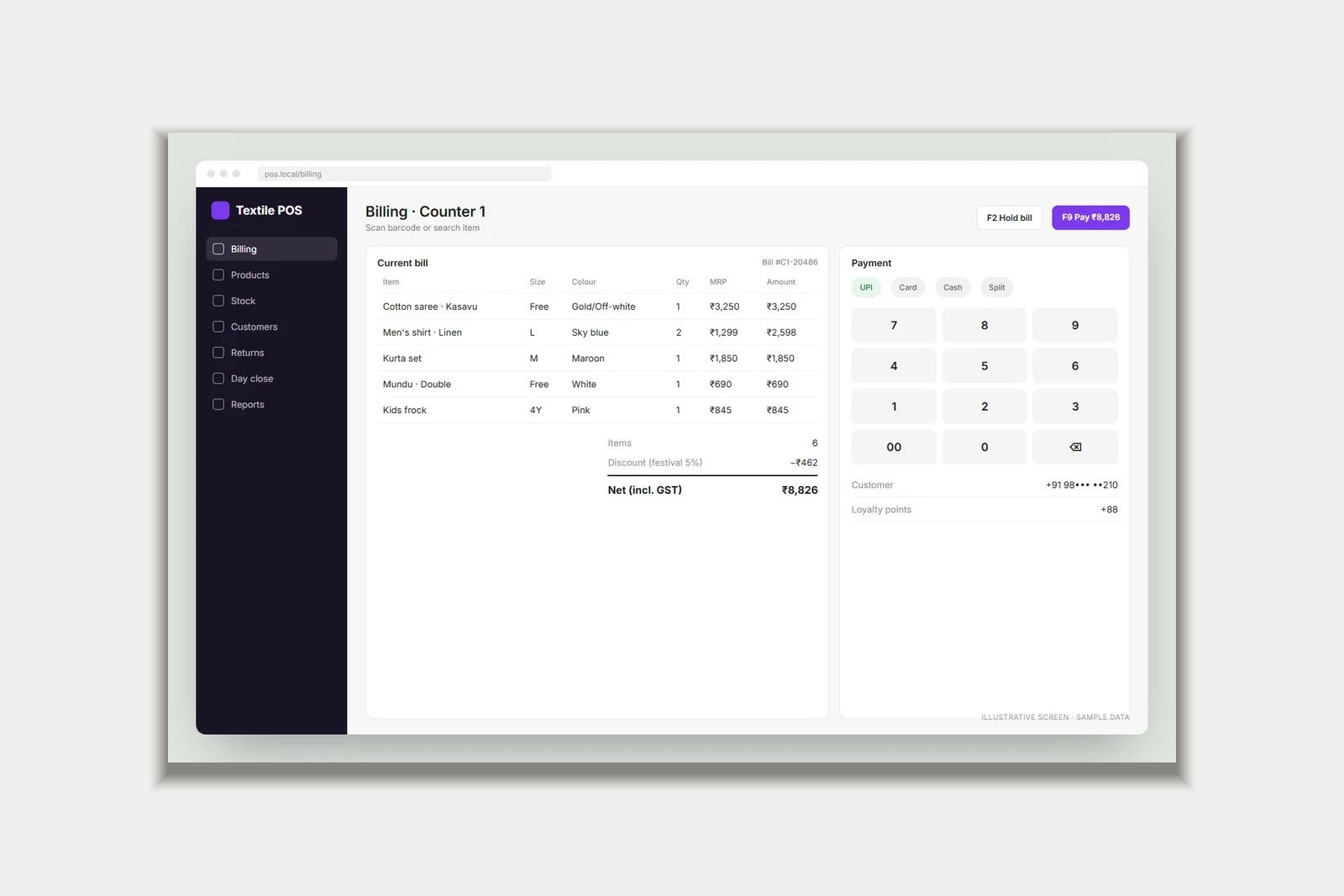Click the Customers sidebar icon
1344x896 pixels.
(x=218, y=327)
